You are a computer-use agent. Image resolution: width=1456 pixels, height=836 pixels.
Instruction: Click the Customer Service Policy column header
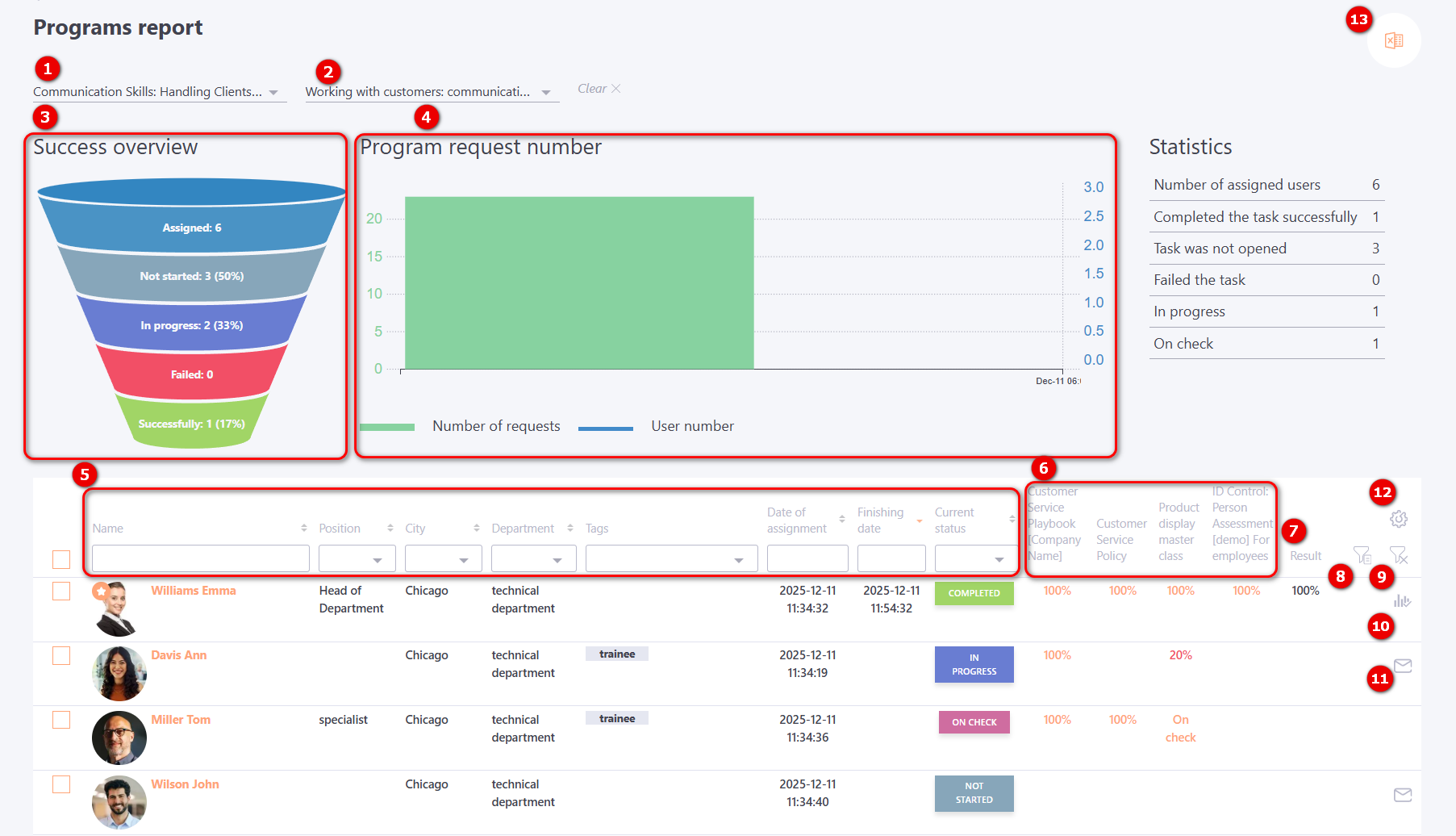(1120, 539)
